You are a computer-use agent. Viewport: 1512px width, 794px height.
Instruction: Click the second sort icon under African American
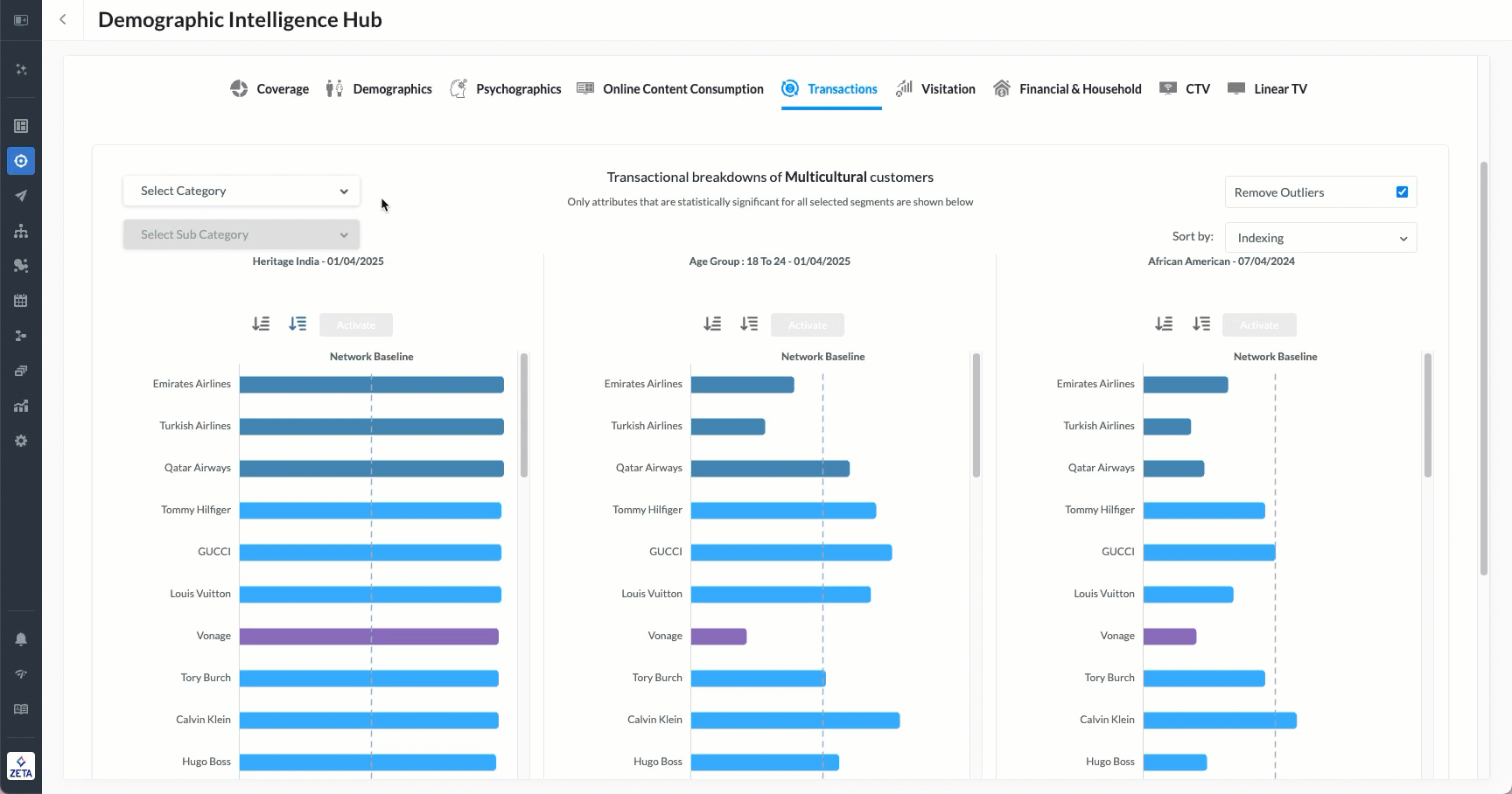1201,324
